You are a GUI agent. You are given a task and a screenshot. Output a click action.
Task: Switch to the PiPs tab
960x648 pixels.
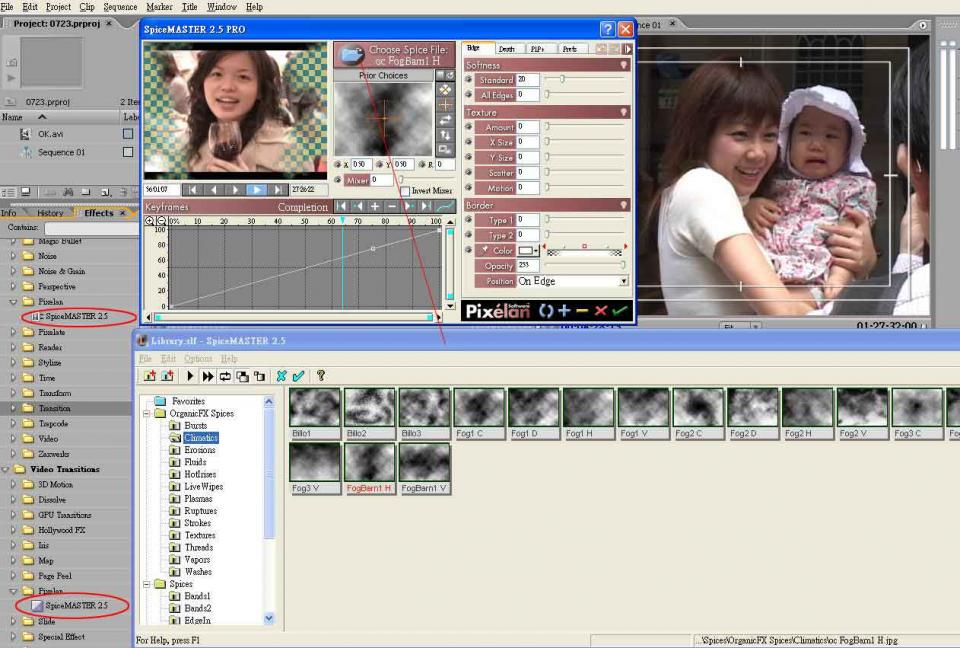[x=538, y=47]
